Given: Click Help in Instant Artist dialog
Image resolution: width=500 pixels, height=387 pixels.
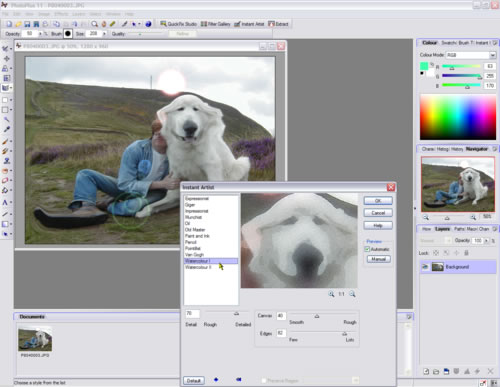Looking at the screenshot, I should click(x=378, y=226).
